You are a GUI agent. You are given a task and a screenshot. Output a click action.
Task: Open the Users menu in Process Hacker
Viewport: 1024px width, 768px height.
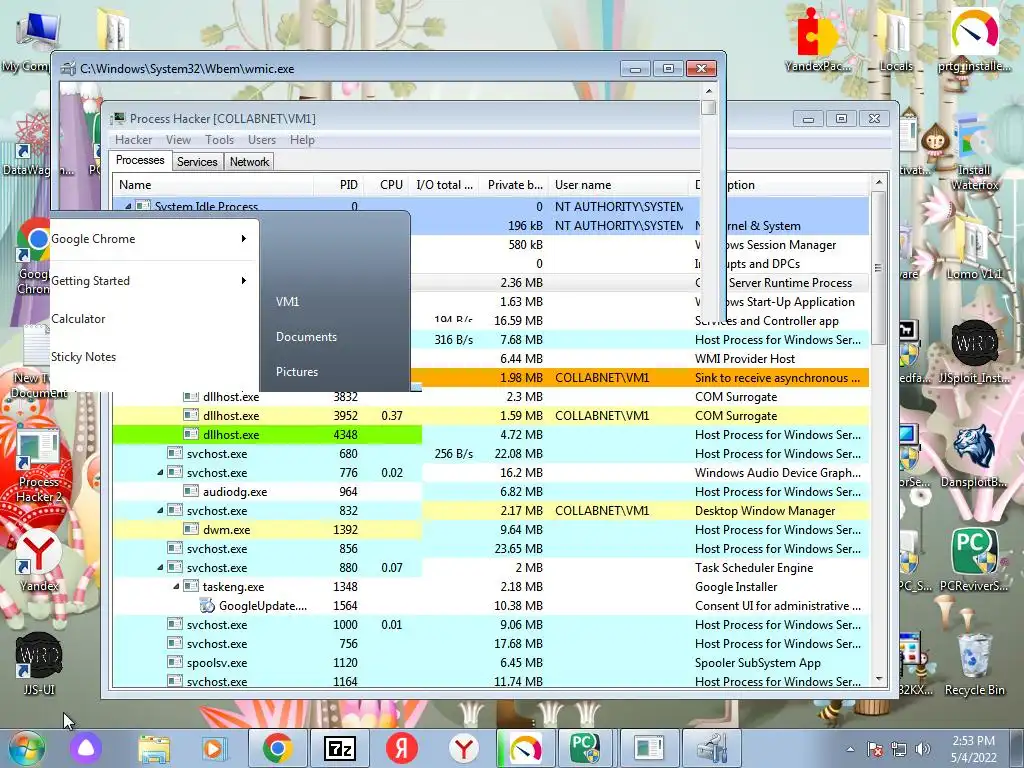tap(261, 140)
